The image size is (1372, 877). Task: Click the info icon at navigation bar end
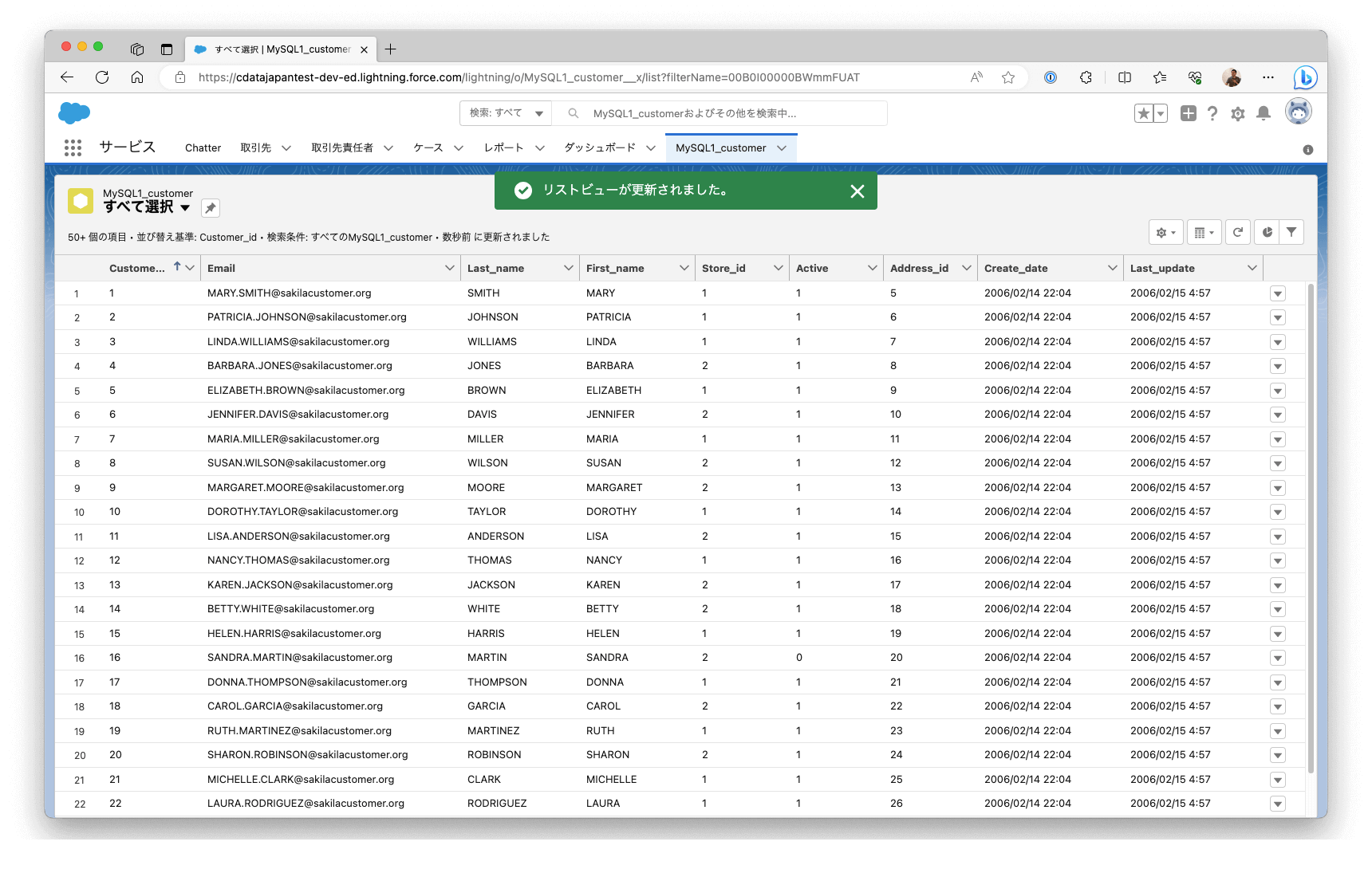pos(1308,150)
